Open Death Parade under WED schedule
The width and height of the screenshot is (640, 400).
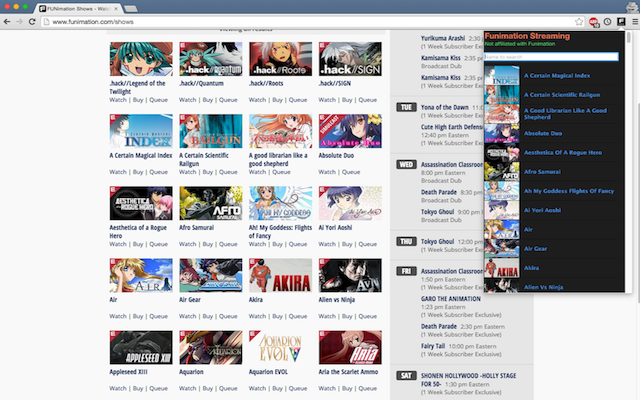439,192
